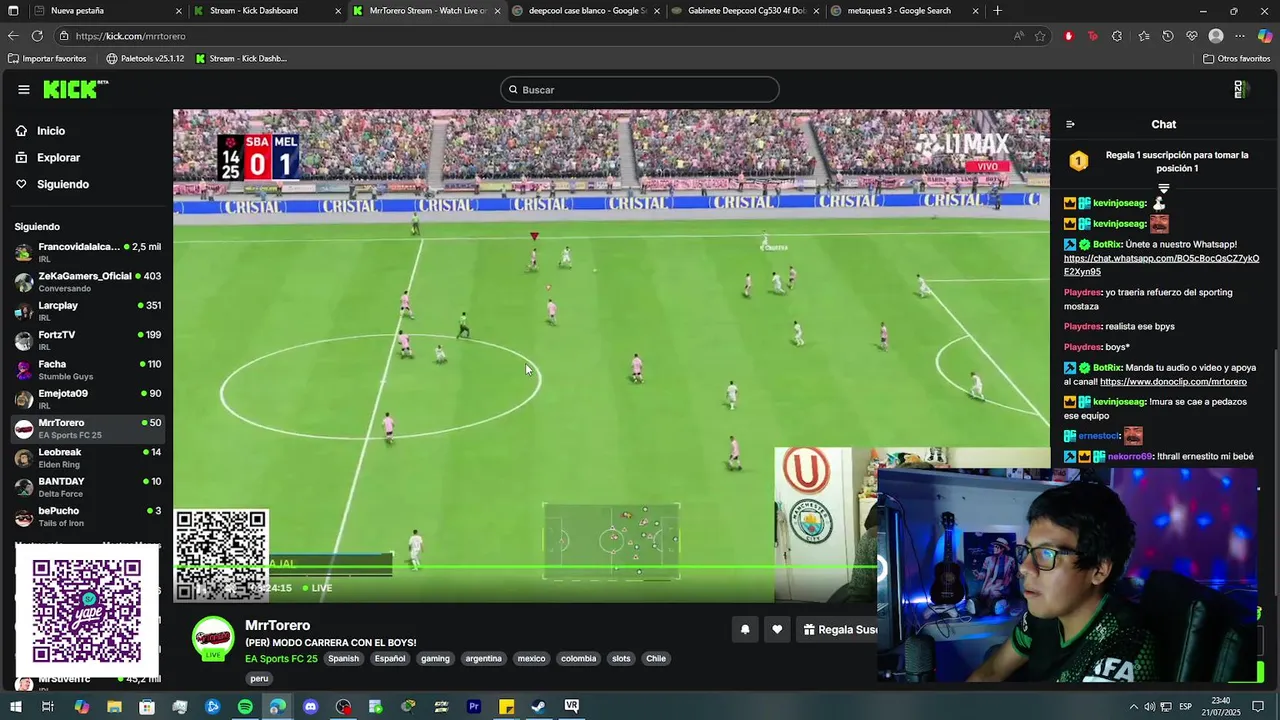Open the donoclip.com/mrtorero link
Screen dimensions: 1280x720
coord(1173,382)
